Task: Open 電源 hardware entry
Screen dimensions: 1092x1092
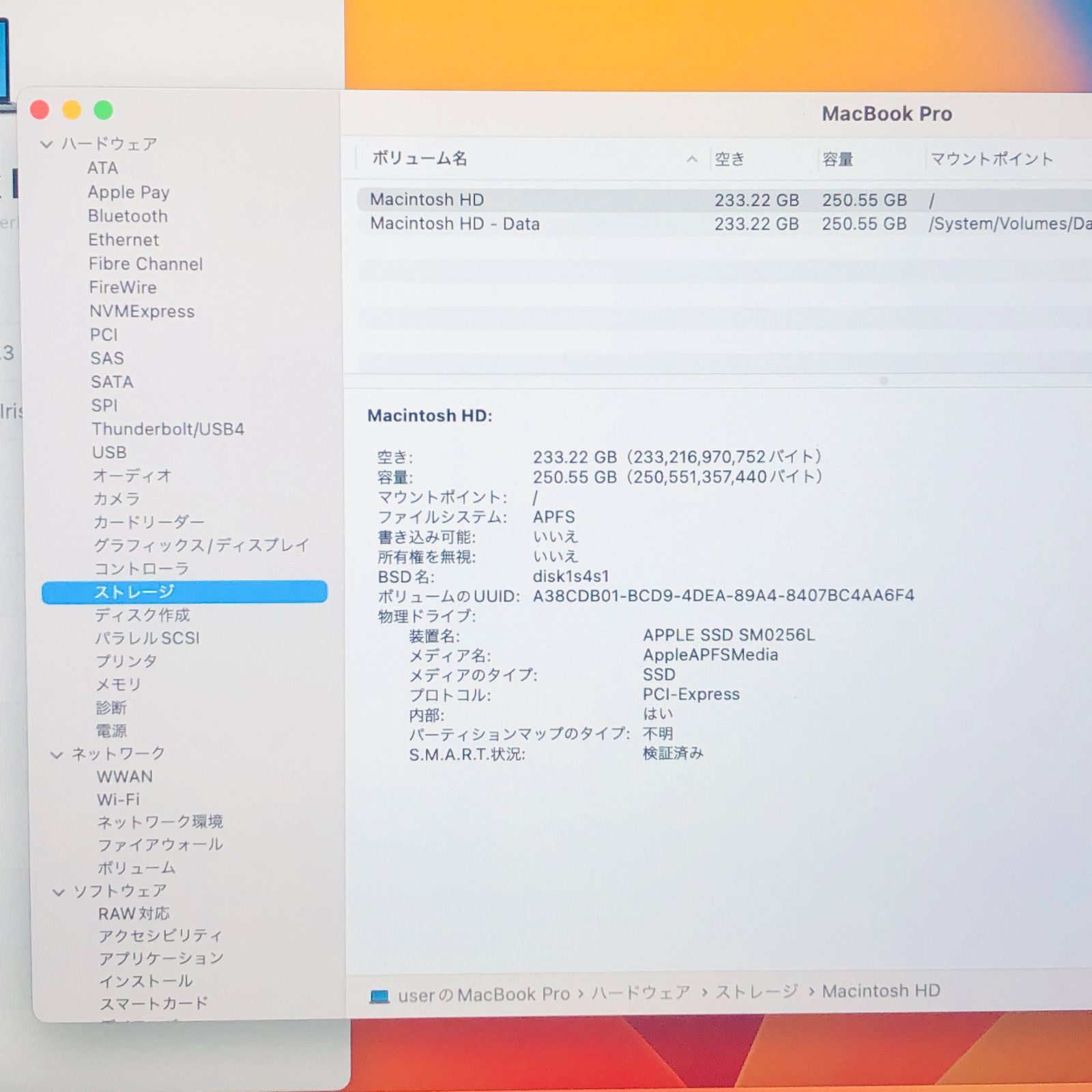Action: click(x=111, y=731)
